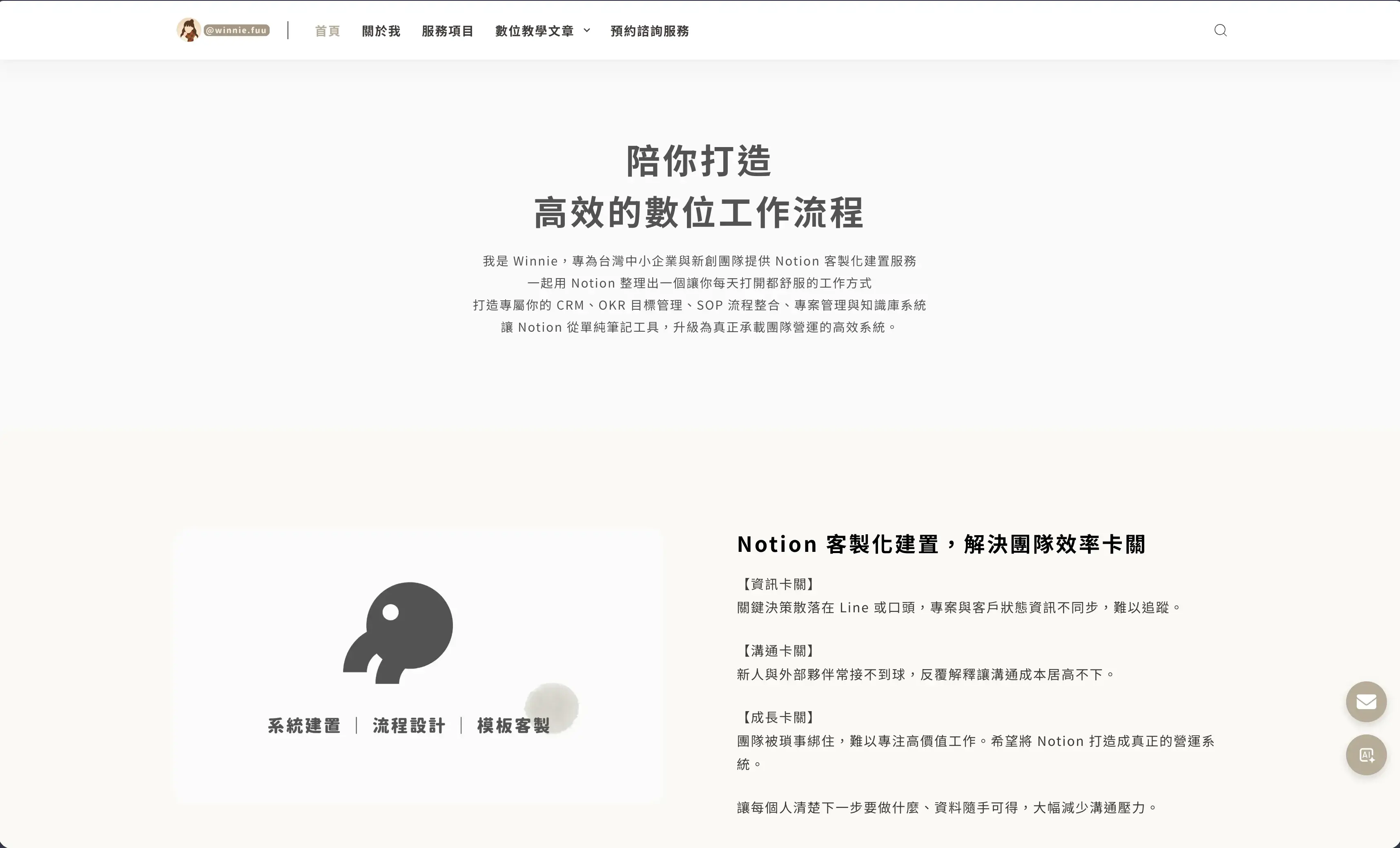Click the sentence 讓每個人清楚下一步要做什麼
Image resolution: width=1400 pixels, height=848 pixels.
(947, 808)
